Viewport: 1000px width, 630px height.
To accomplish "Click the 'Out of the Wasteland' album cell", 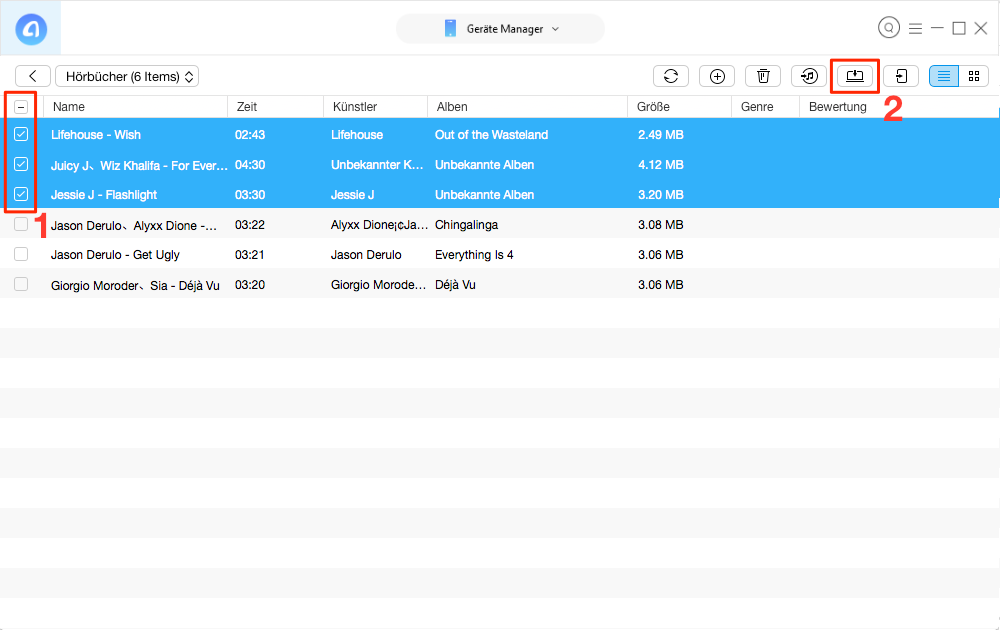I will [491, 135].
